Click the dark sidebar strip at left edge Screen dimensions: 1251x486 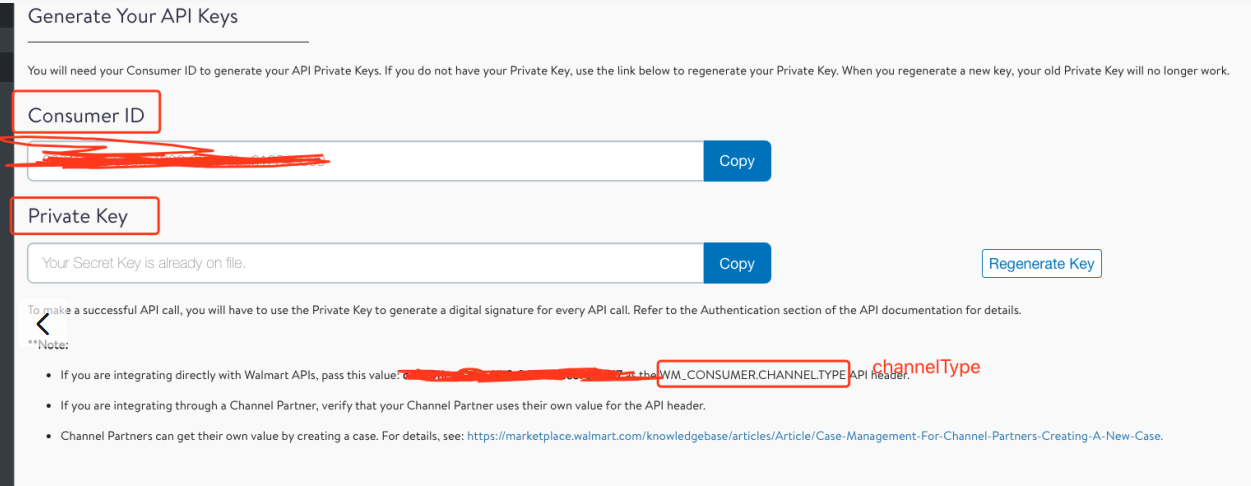coord(4,243)
